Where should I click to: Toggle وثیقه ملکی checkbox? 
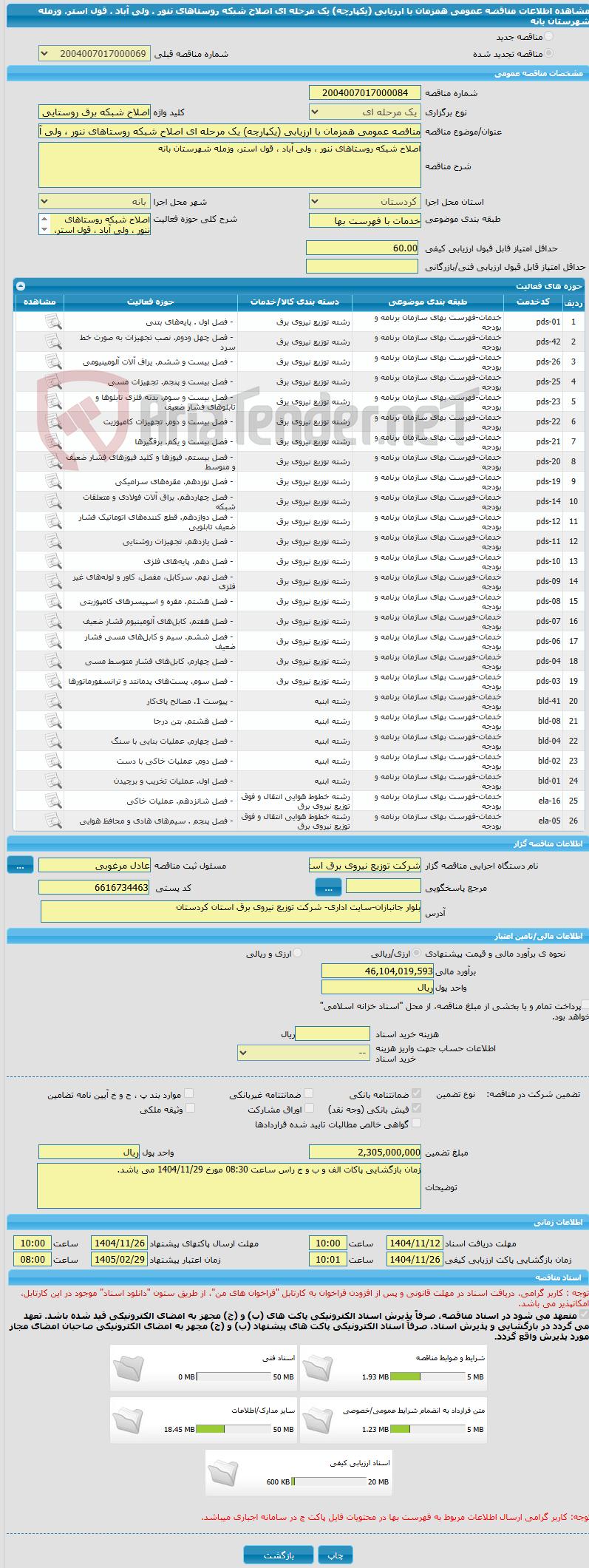point(190,1108)
